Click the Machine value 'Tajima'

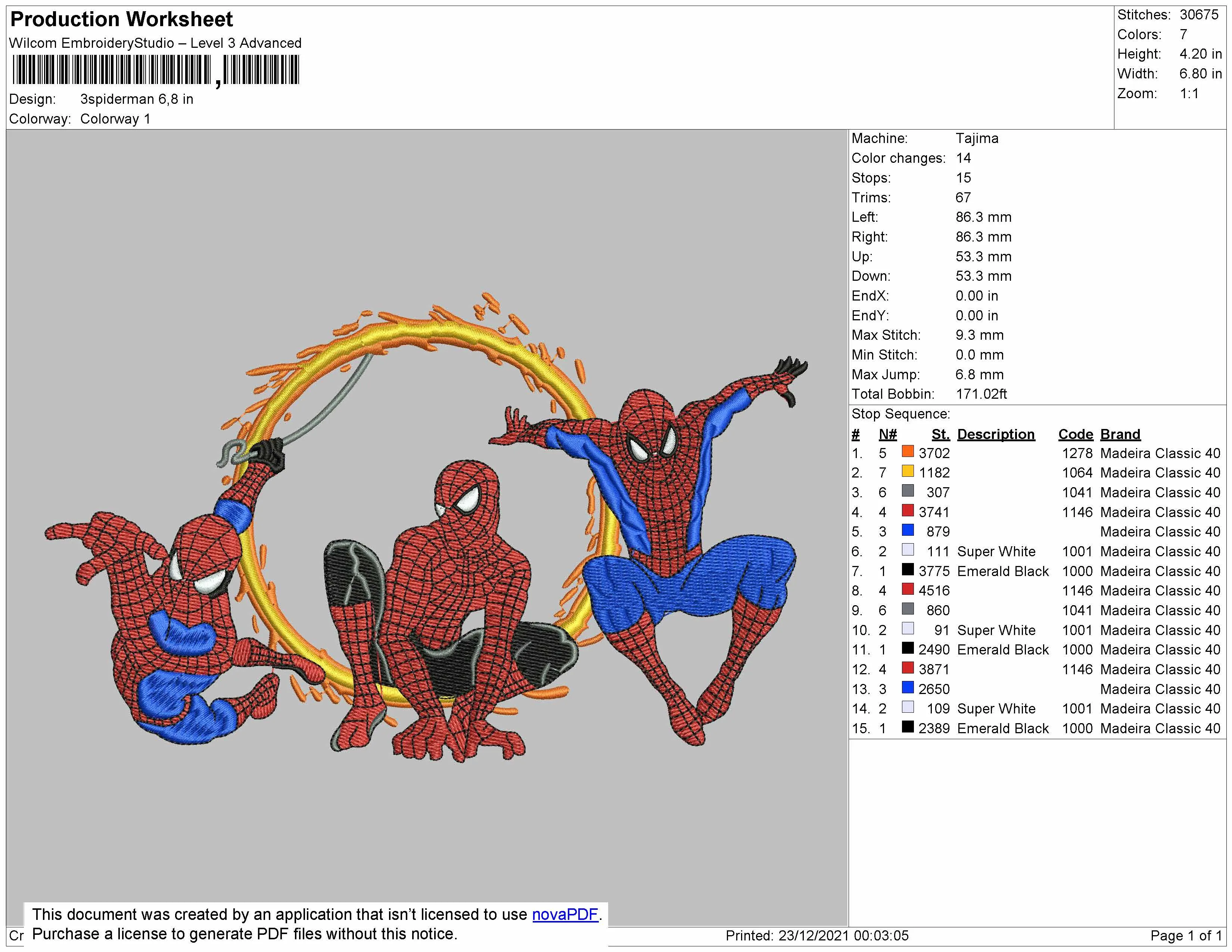click(x=977, y=138)
